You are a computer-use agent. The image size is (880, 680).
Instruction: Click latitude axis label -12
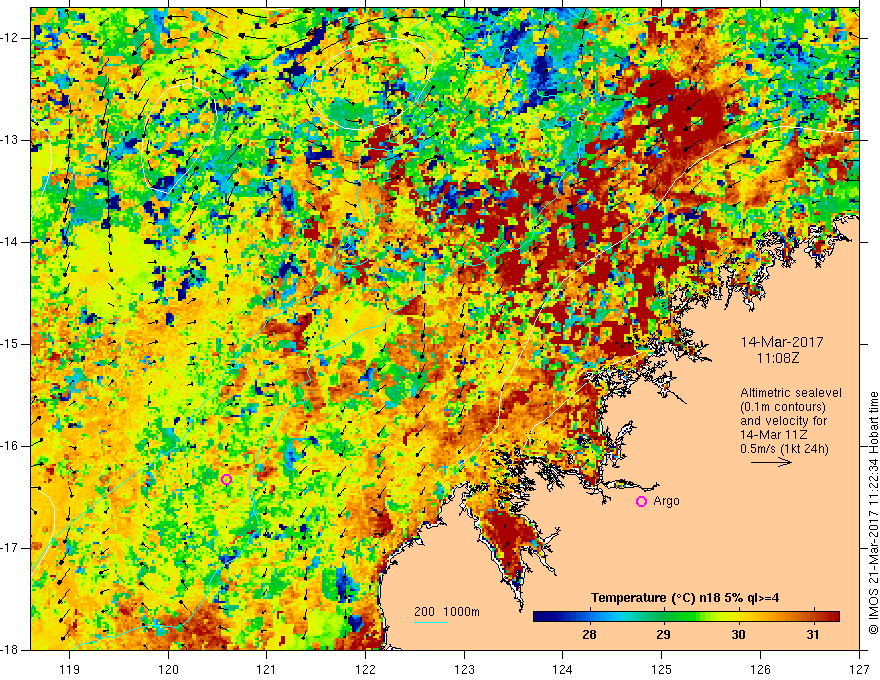pyautogui.click(x=10, y=38)
